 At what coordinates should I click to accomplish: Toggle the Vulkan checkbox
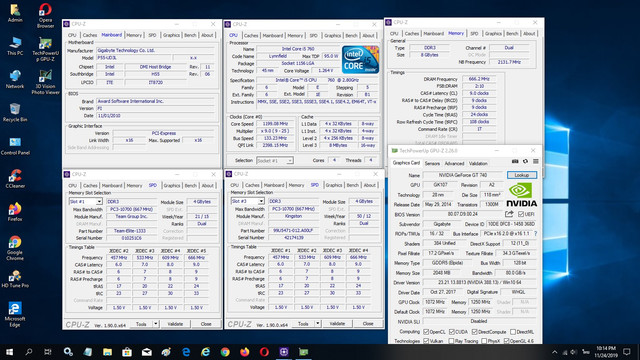pyautogui.click(x=426, y=340)
